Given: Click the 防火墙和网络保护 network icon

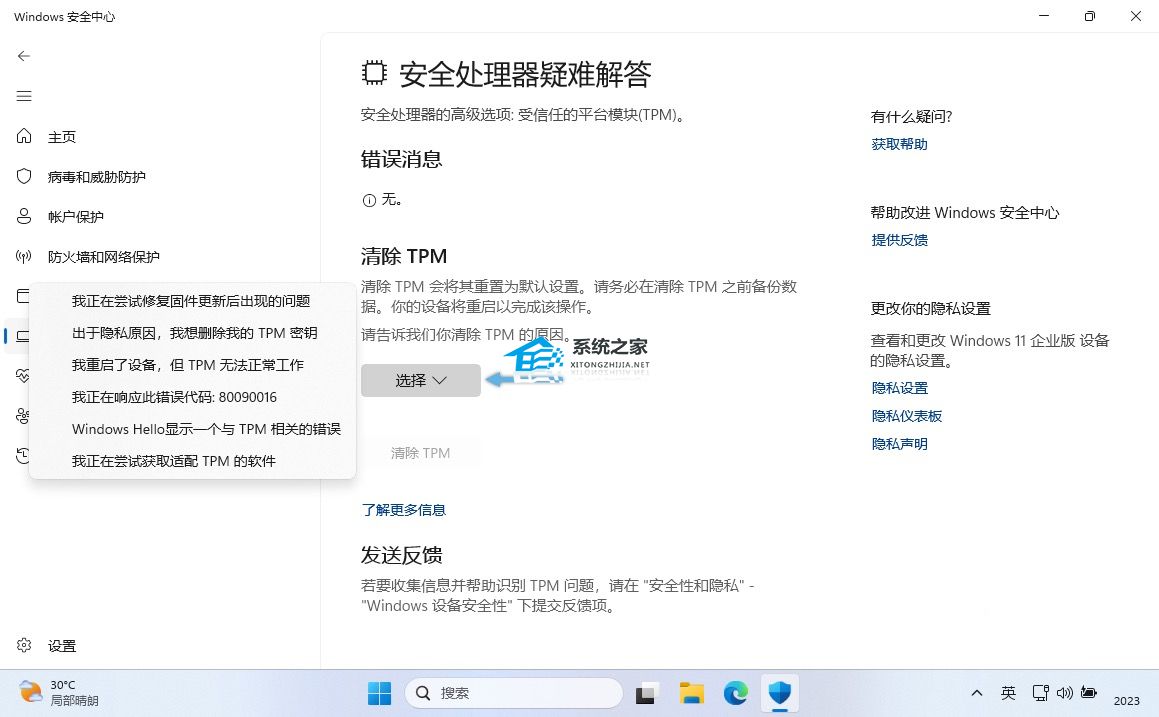Looking at the screenshot, I should (x=24, y=256).
